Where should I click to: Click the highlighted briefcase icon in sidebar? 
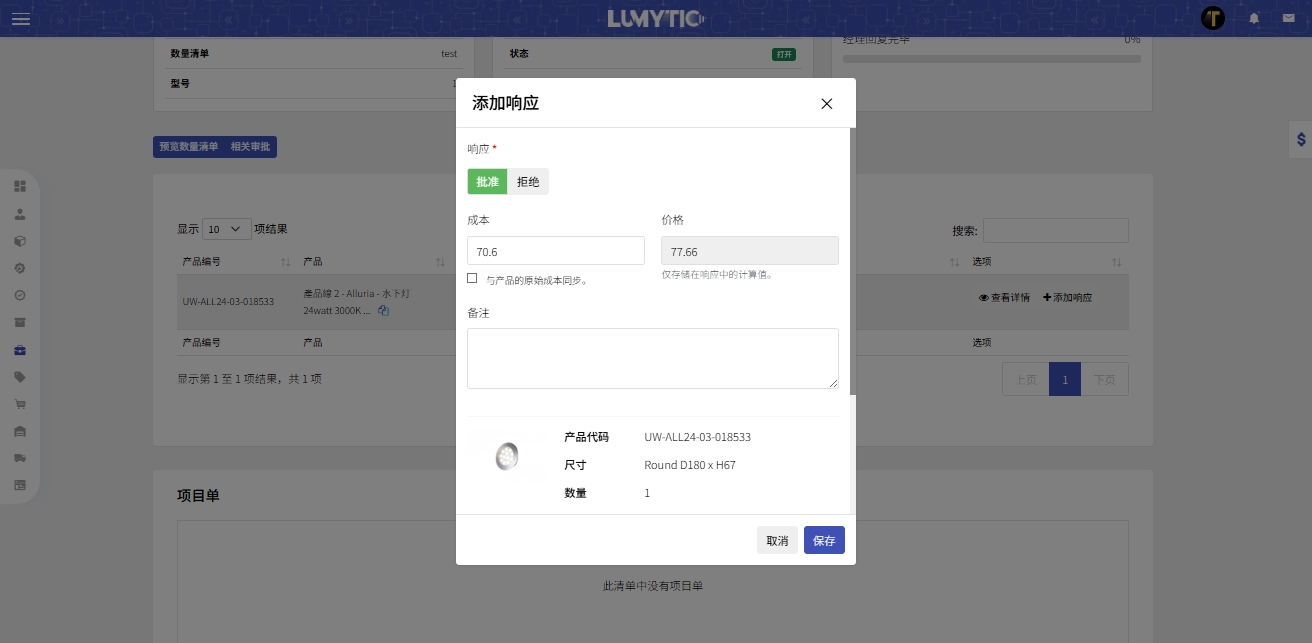20,350
